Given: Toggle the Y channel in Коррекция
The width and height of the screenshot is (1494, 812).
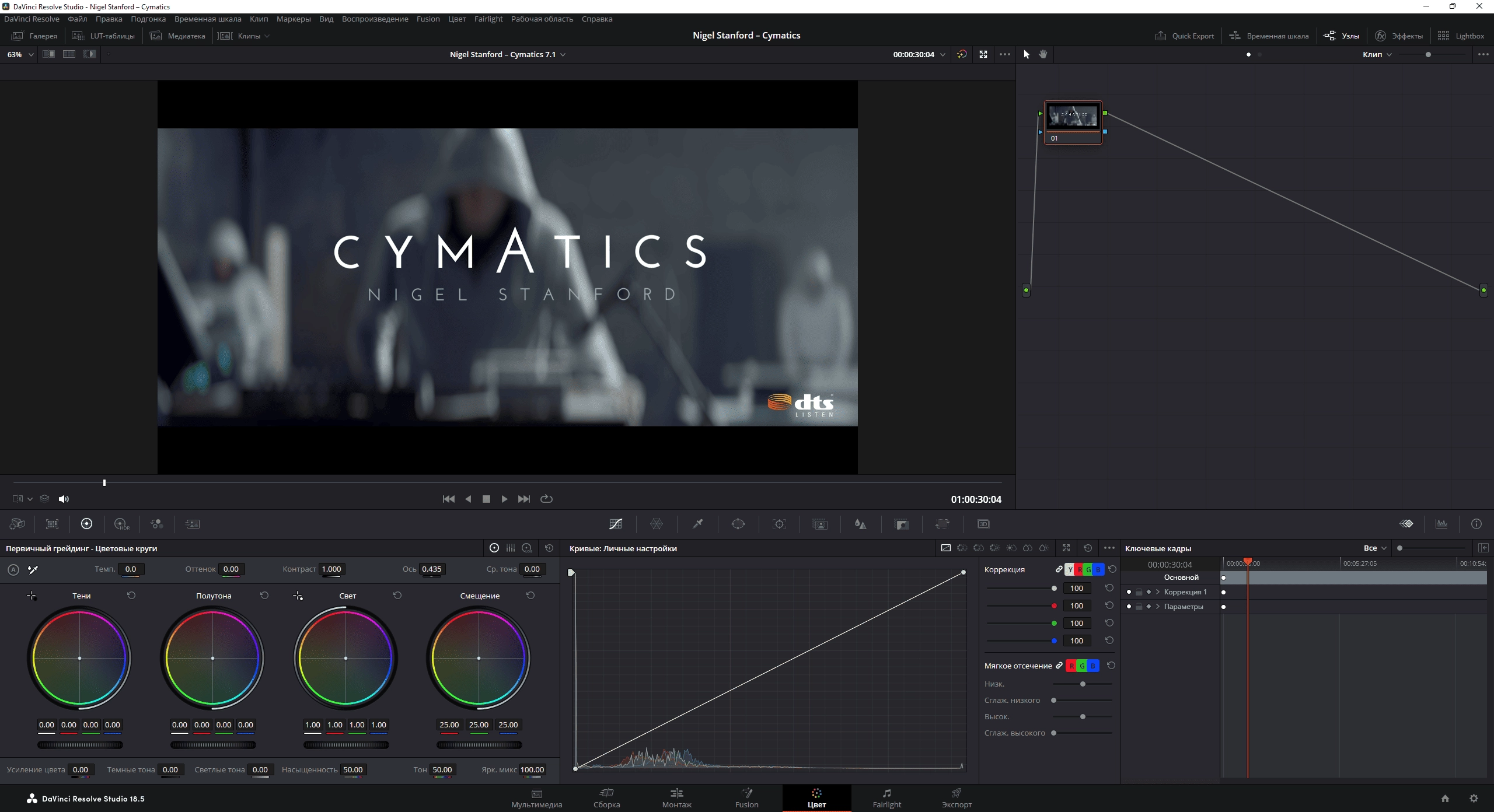Looking at the screenshot, I should click(1070, 569).
